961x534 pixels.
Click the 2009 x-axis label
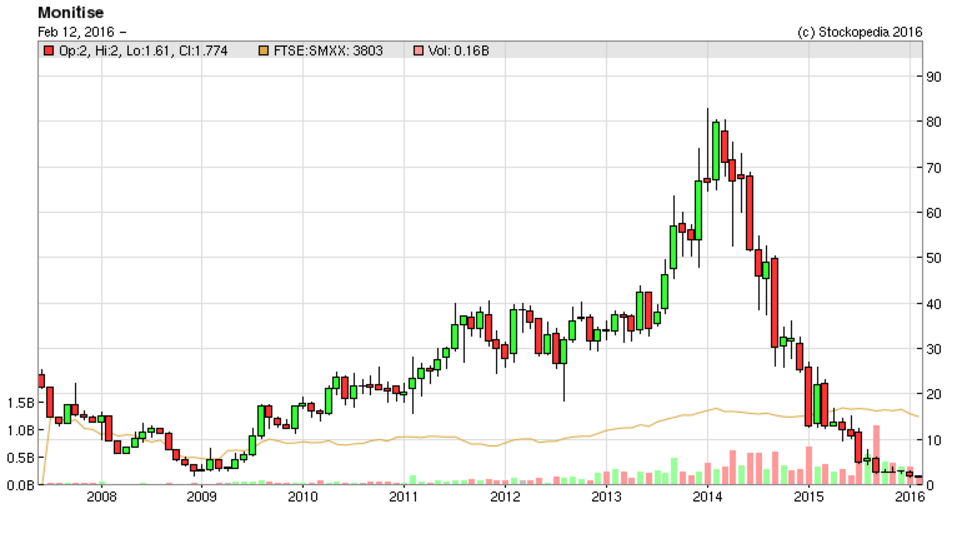pyautogui.click(x=202, y=496)
